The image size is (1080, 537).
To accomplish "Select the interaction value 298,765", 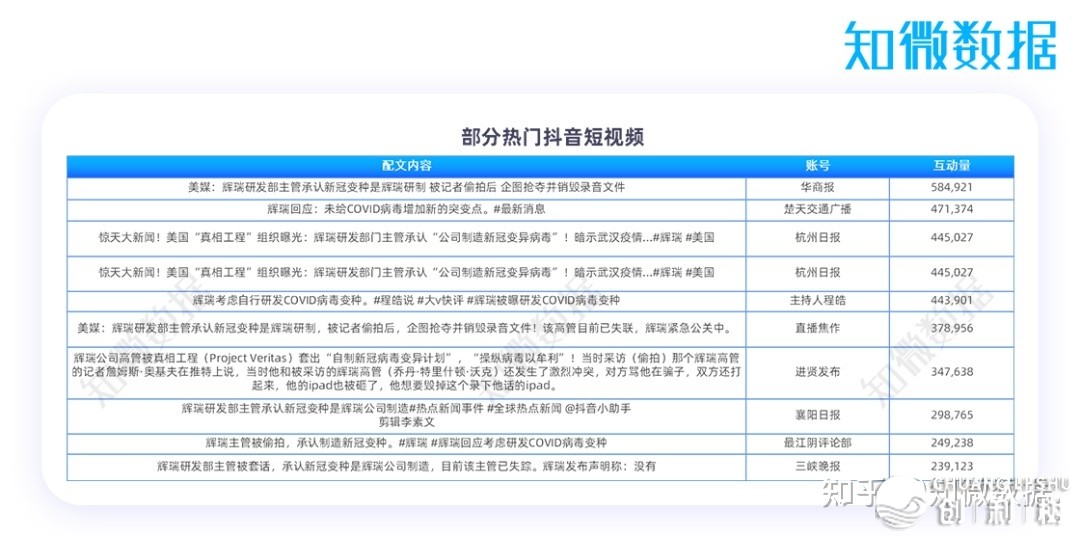I will coord(951,415).
